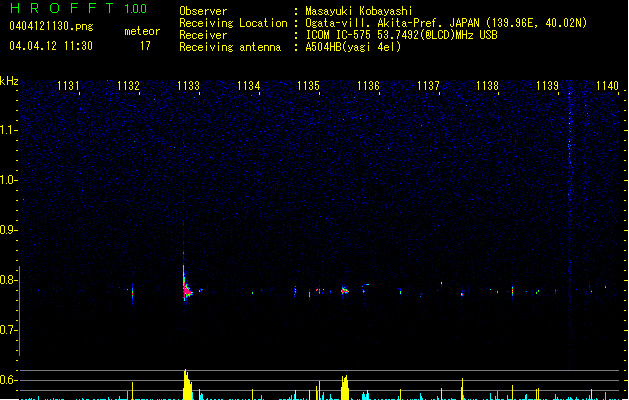This screenshot has height=400, width=629.
Task: Click the 0.6 kHz frequency tick label
Action: 8,380
